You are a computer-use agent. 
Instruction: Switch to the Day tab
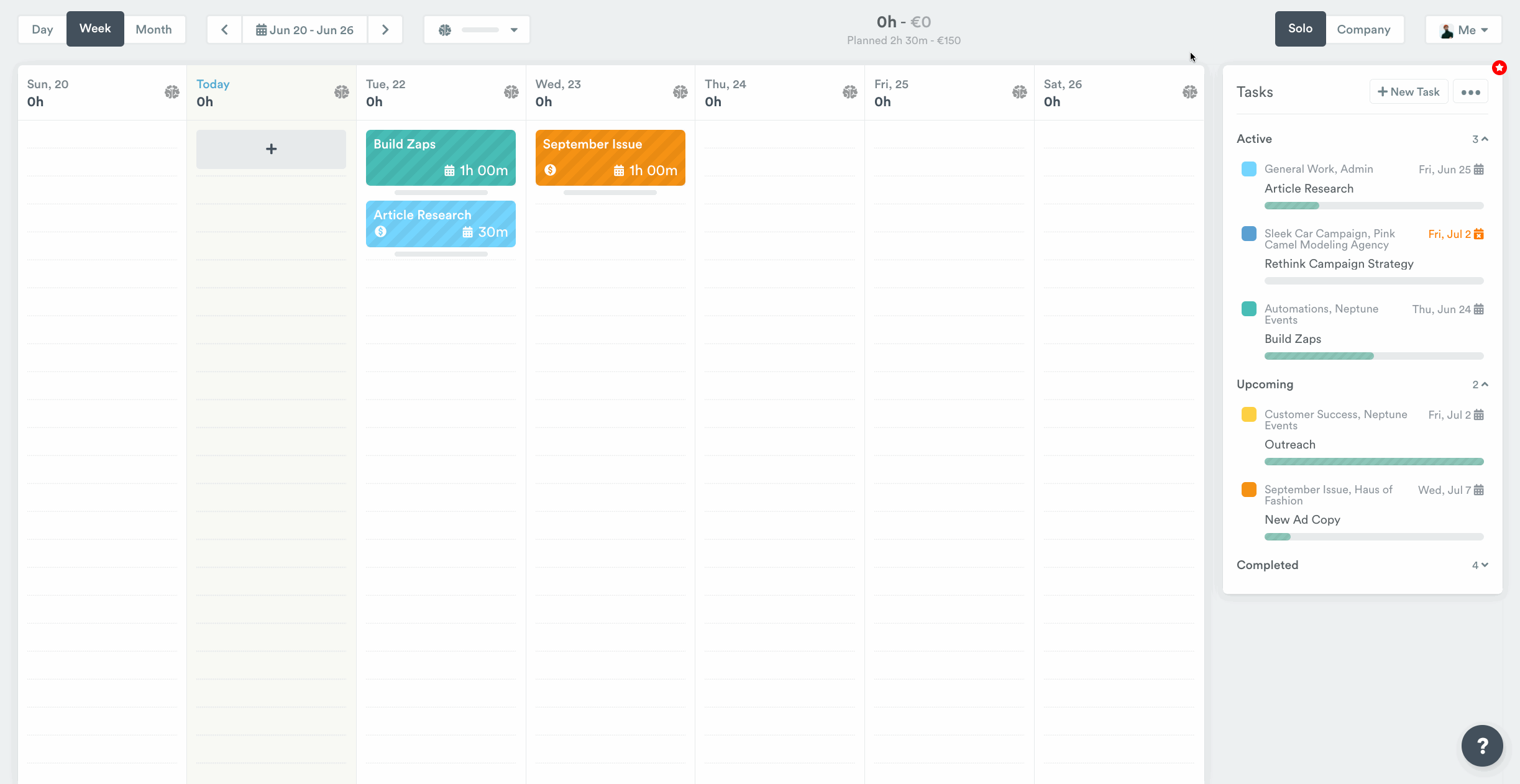(42, 30)
